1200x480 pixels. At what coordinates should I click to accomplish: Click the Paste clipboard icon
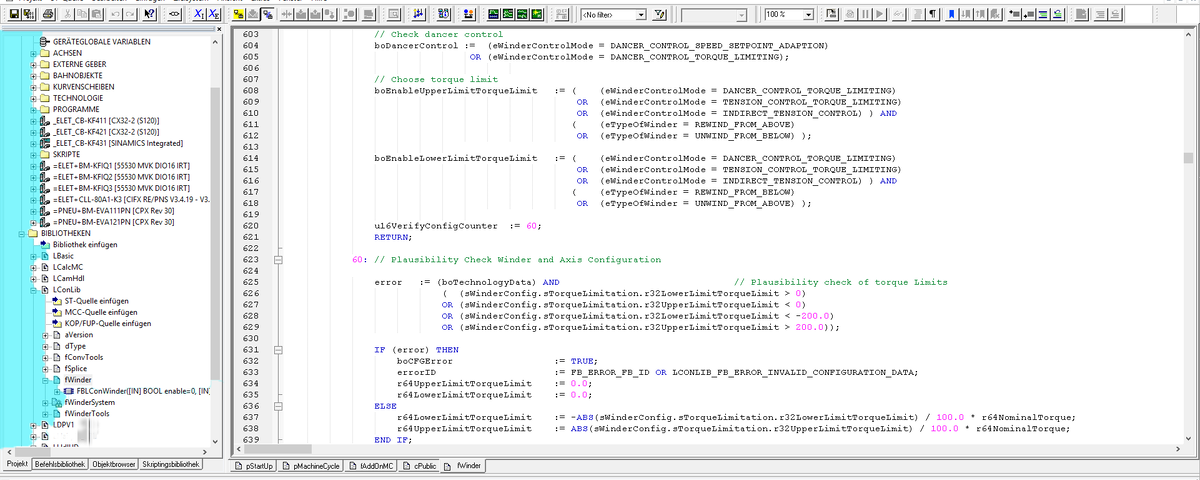[x=97, y=14]
